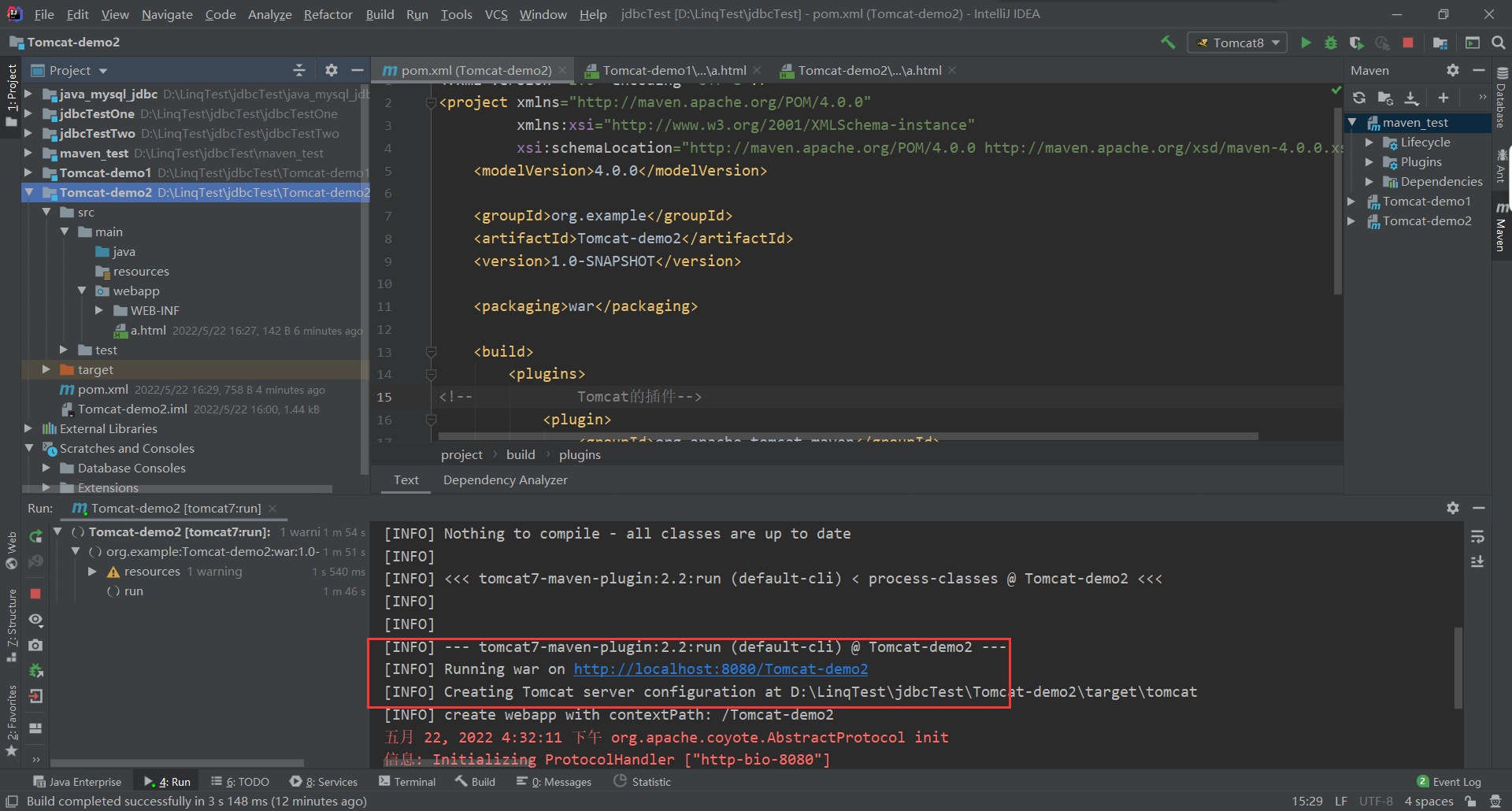Screen dimensions: 1512x811
Task: Switch to Tomcat-demo1 a.html editor tab
Action: pyautogui.click(x=674, y=70)
